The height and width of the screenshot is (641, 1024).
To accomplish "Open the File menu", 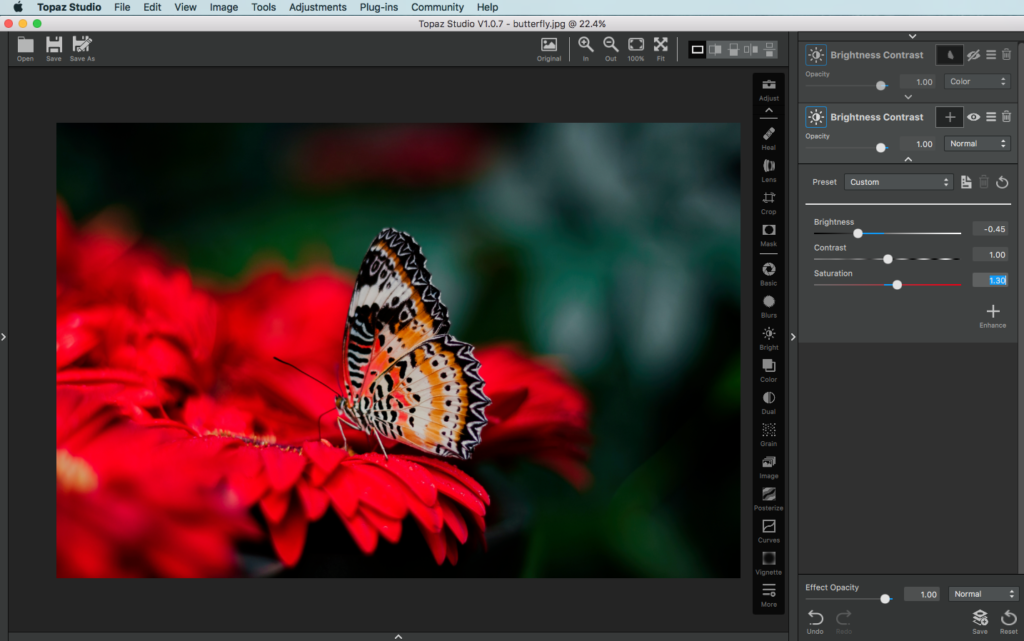I will coord(122,7).
